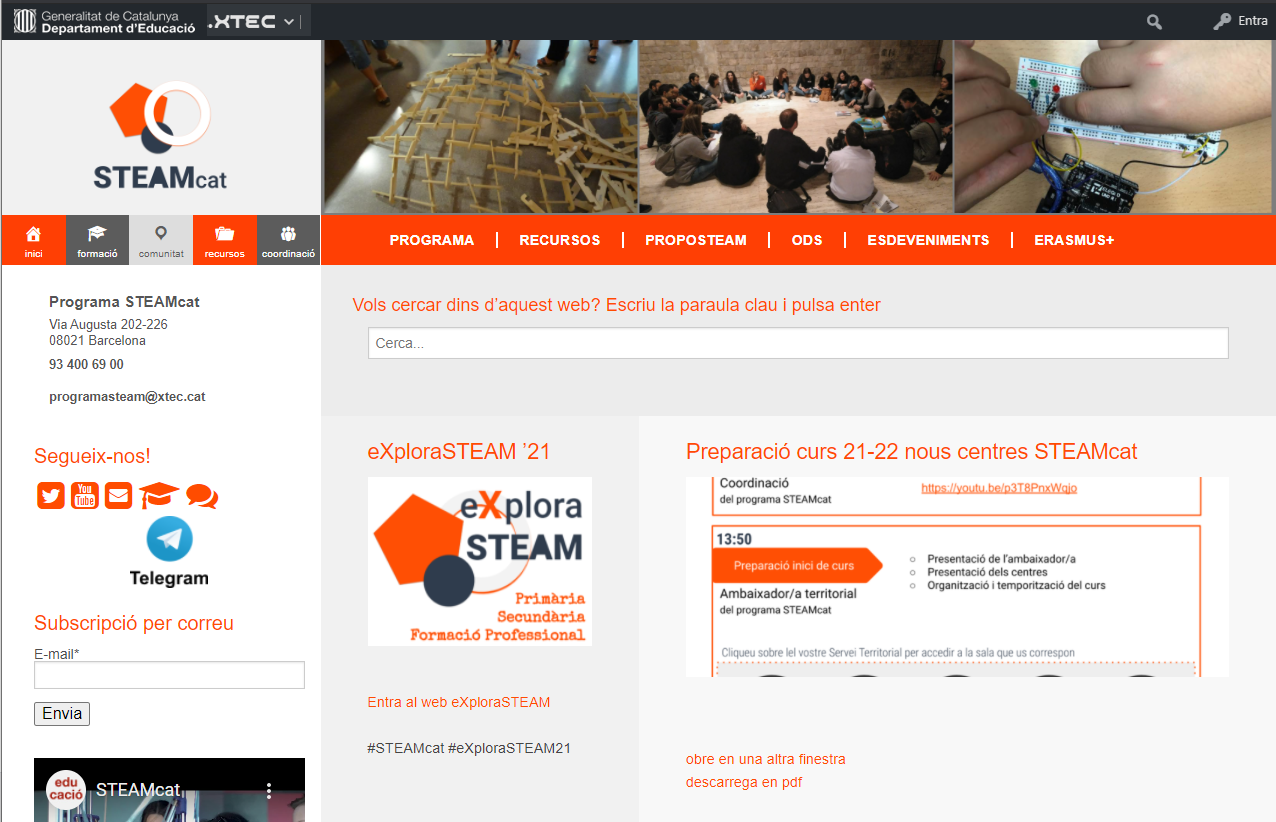Screen dimensions: 1276x822
Task: Click the descarrega en pdf link
Action: pos(743,782)
